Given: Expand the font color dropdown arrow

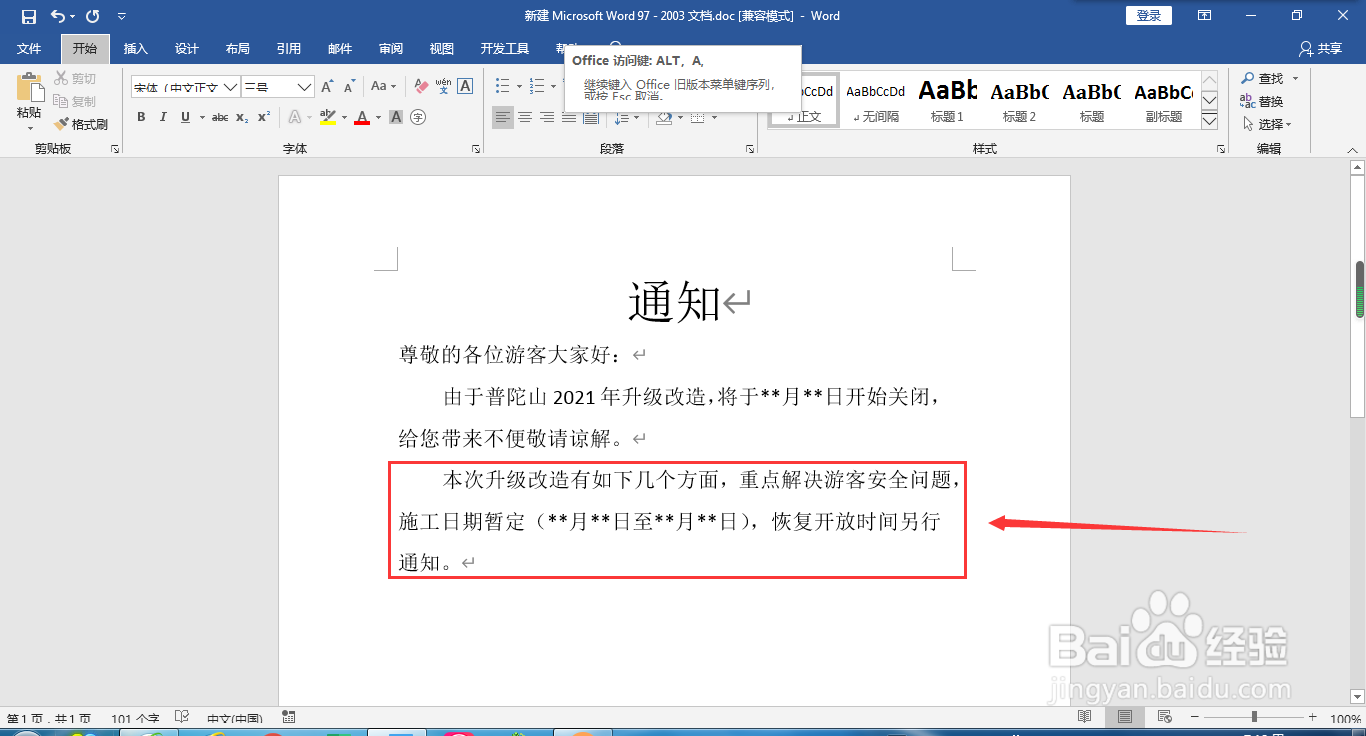Looking at the screenshot, I should pos(377,117).
